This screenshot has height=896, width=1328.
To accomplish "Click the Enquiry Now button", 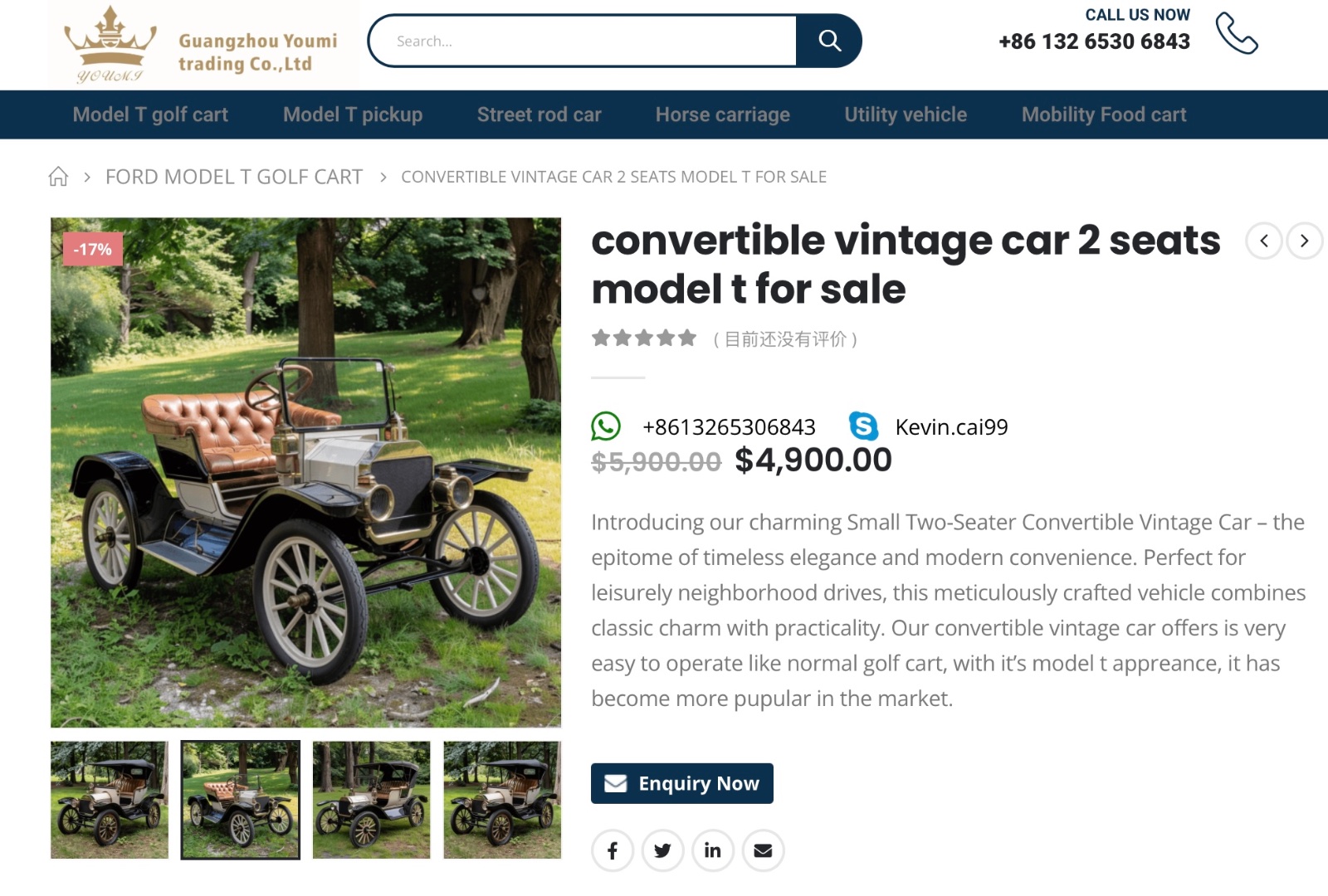I will [x=682, y=783].
